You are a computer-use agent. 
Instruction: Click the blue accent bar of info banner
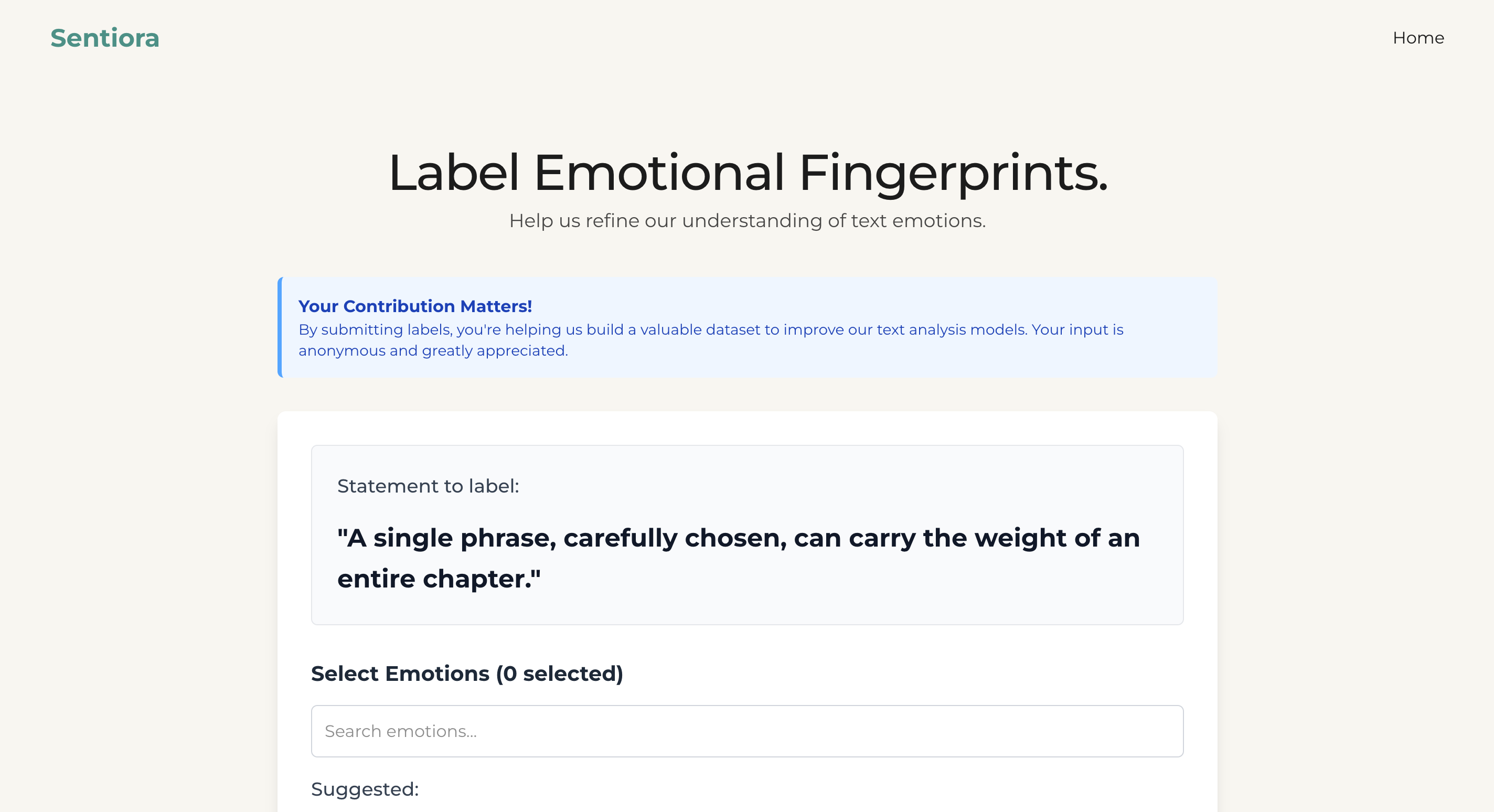click(280, 327)
